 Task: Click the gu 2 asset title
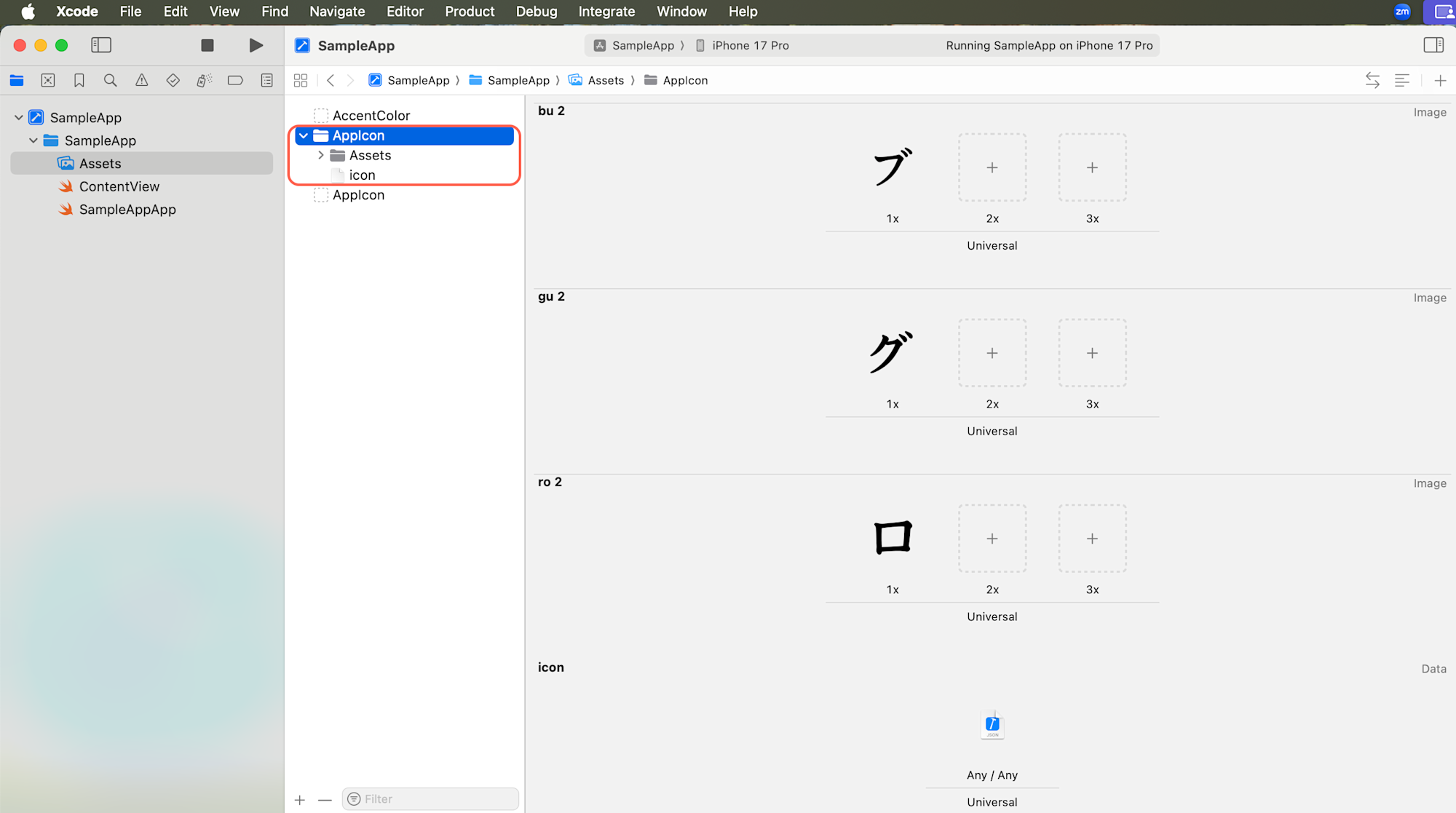click(551, 296)
